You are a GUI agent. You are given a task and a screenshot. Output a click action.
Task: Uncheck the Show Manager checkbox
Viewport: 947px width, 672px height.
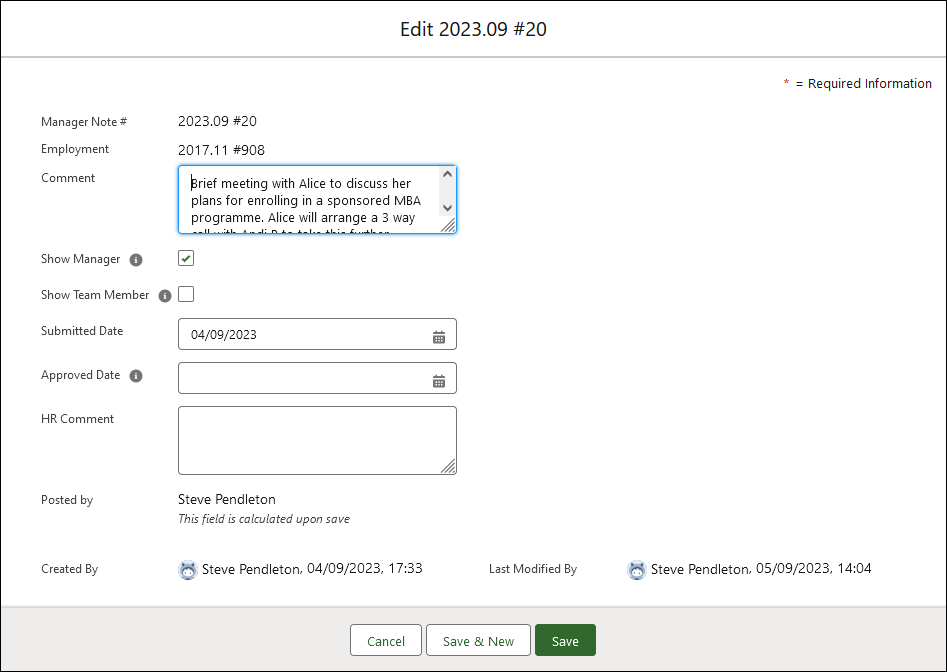coord(186,259)
